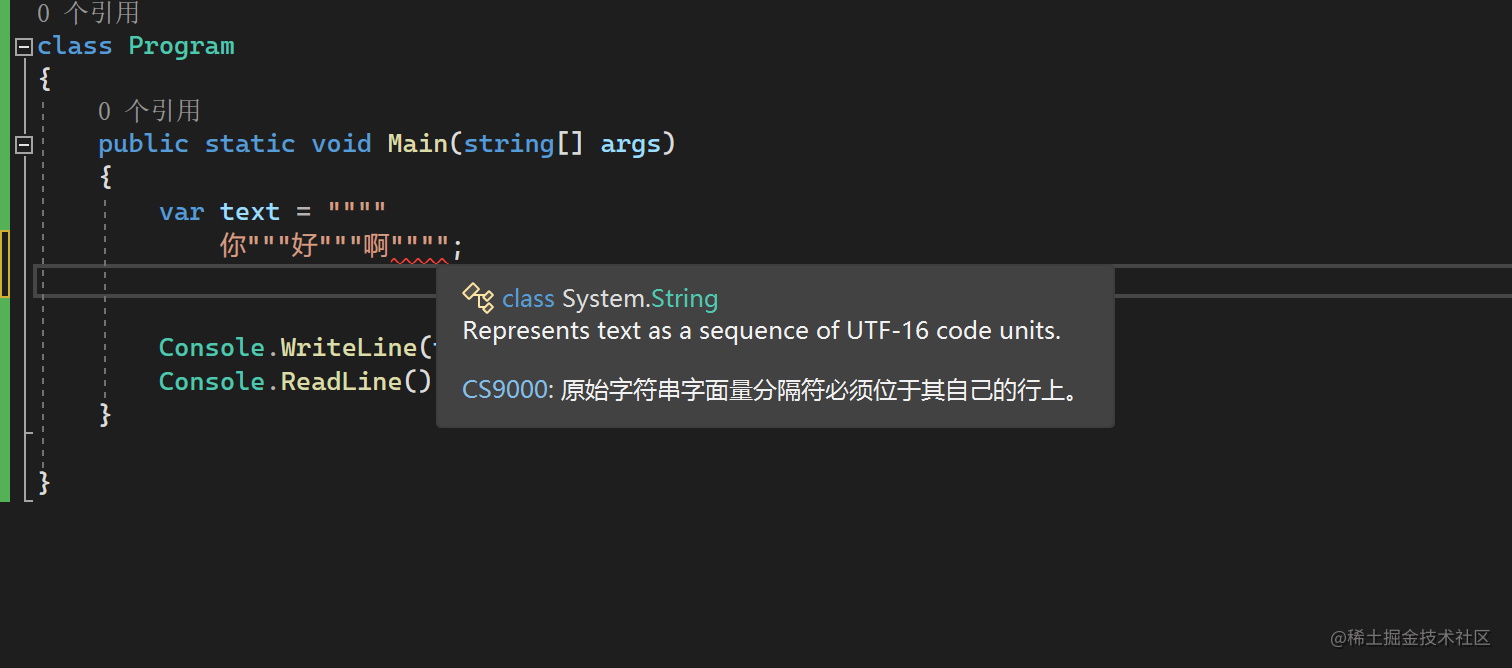Click the class icon in the tooltip
Image resolution: width=1512 pixels, height=668 pixels.
pos(478,298)
